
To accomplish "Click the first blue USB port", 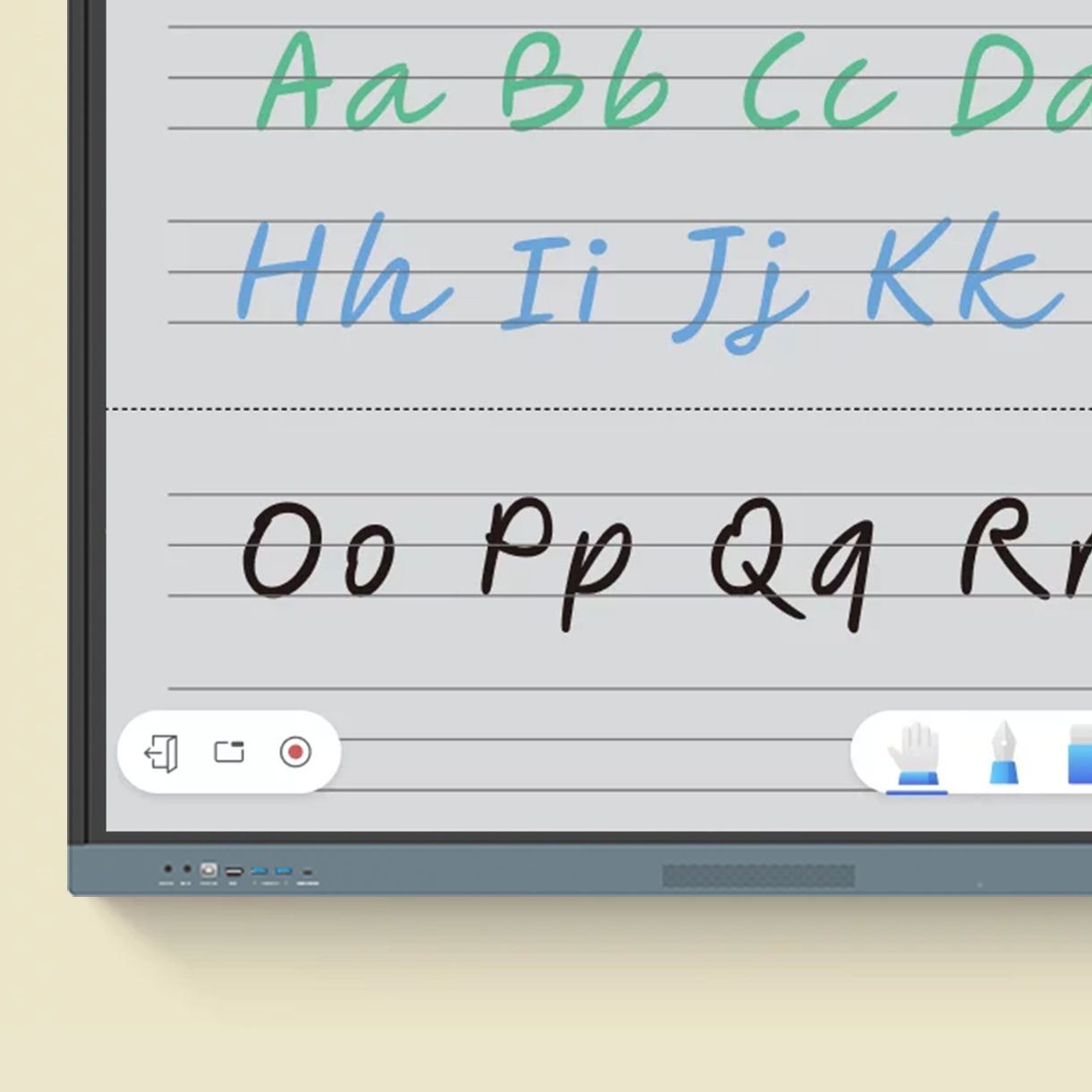I will [260, 871].
